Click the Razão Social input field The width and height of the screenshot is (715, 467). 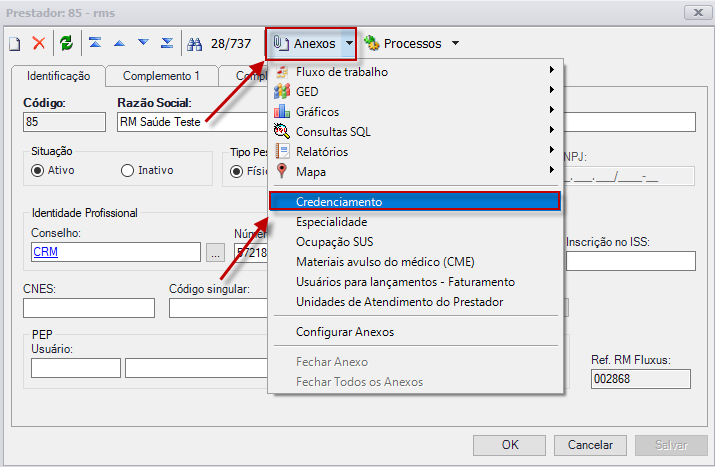coord(192,122)
